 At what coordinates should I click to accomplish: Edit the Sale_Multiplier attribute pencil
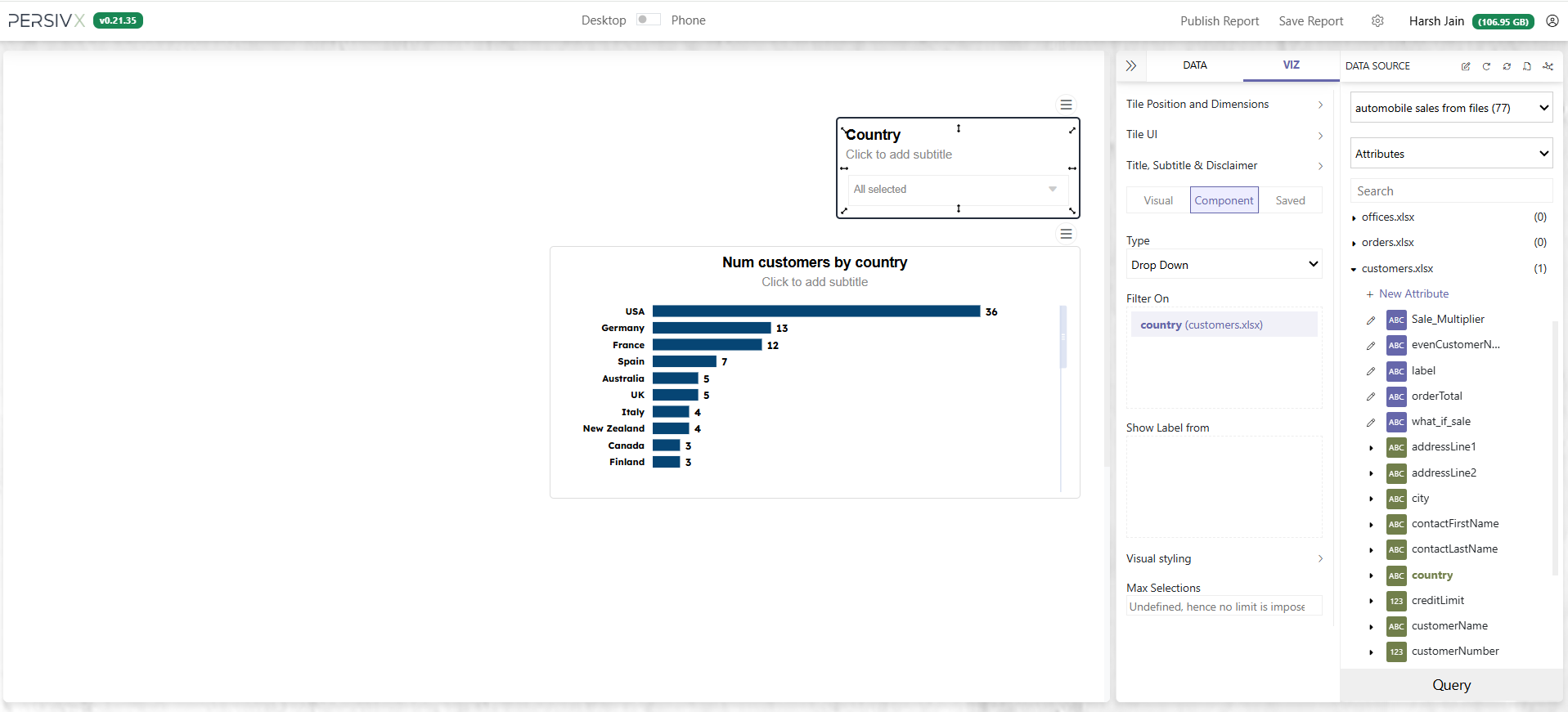(1371, 320)
